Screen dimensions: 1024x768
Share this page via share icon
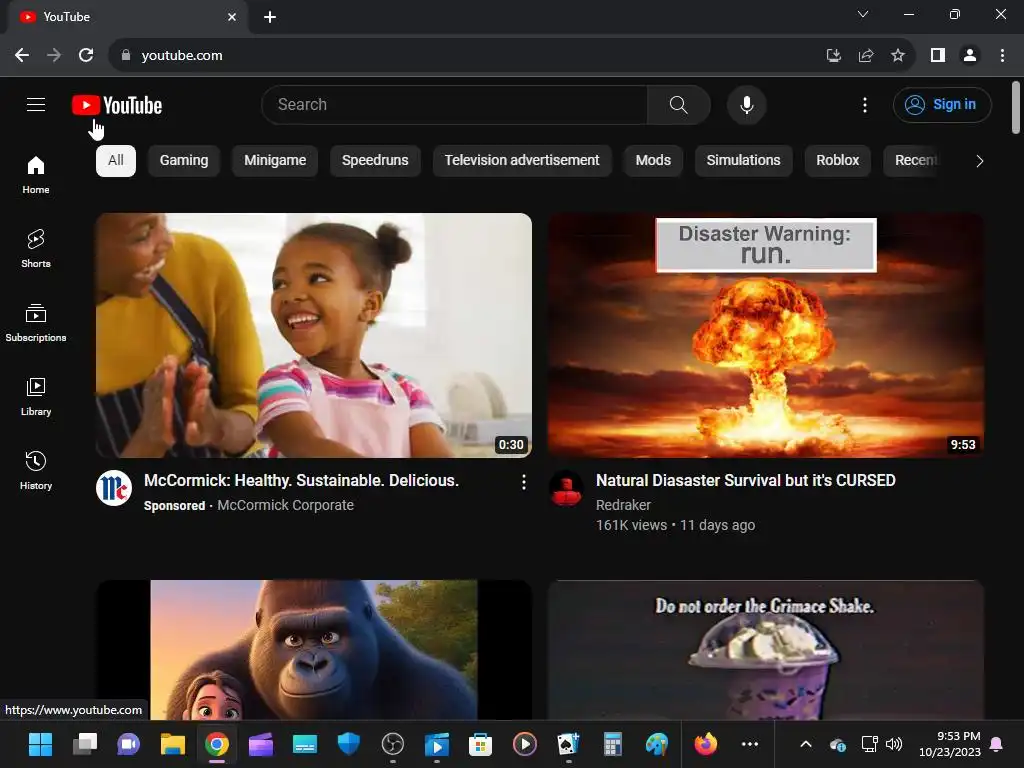866,56
